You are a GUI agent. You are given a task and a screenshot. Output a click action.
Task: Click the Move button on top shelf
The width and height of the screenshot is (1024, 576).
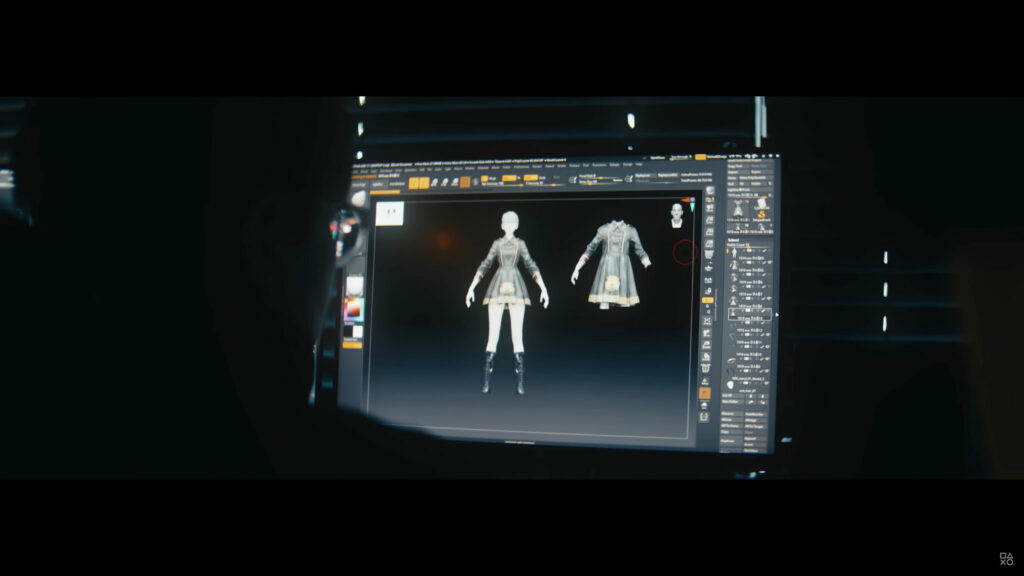pyautogui.click(x=434, y=182)
